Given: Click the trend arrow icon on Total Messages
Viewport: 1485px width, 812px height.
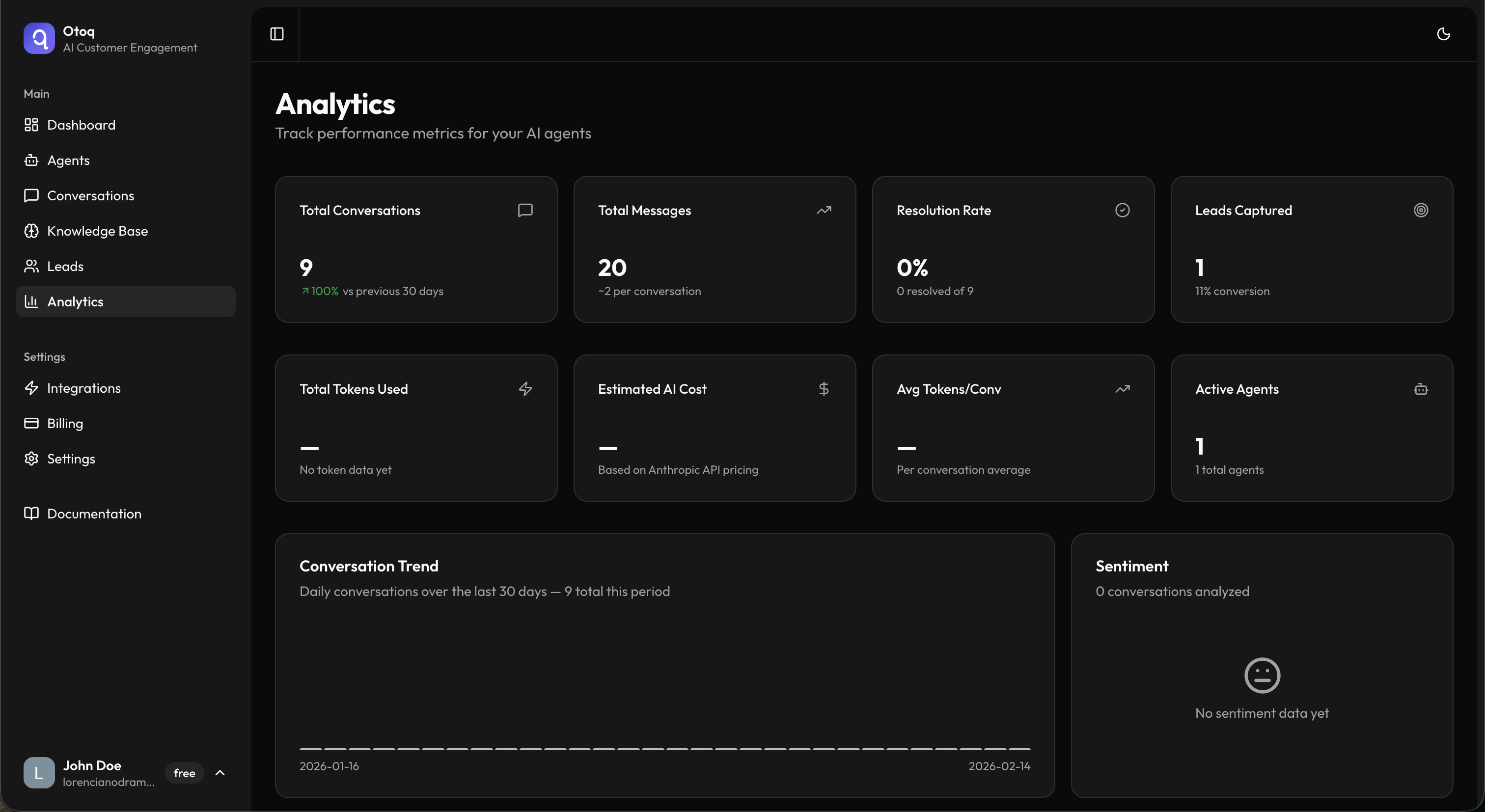Looking at the screenshot, I should click(823, 210).
